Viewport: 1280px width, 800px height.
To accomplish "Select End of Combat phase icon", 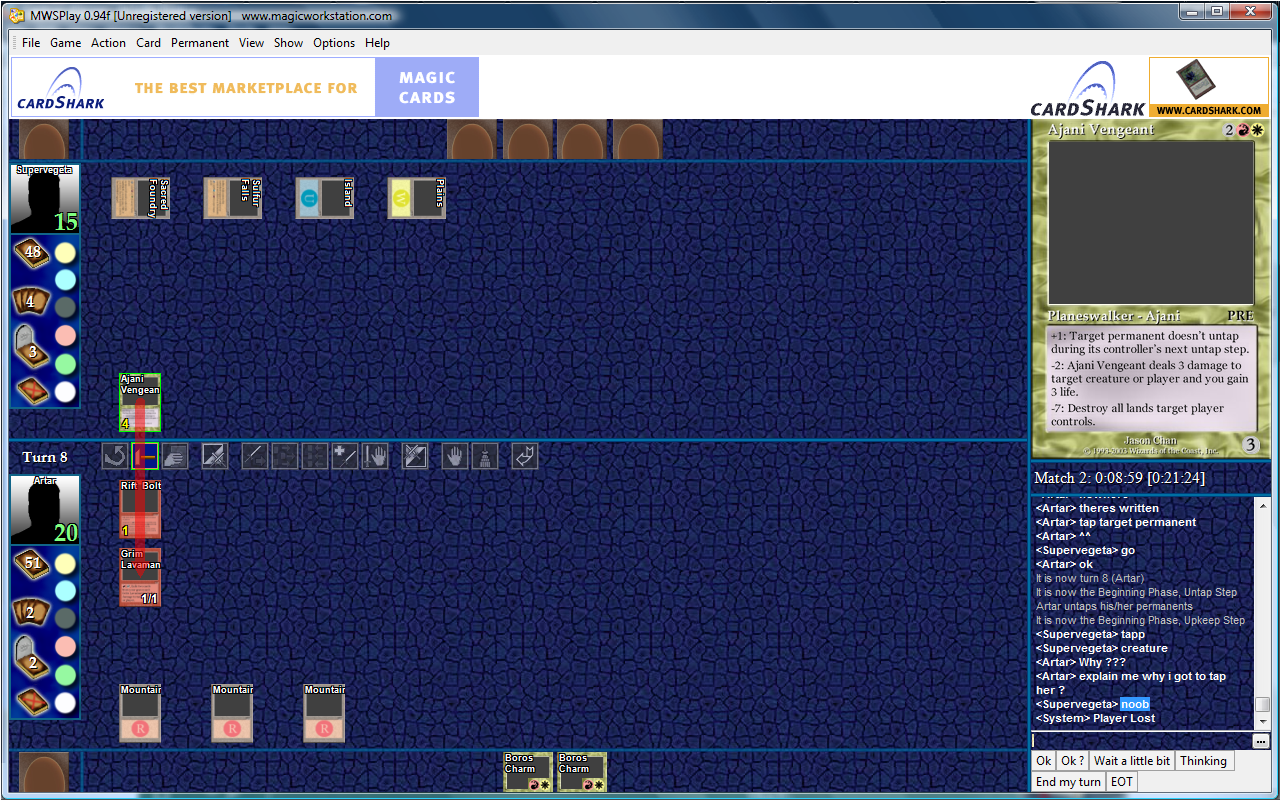I will [x=375, y=457].
